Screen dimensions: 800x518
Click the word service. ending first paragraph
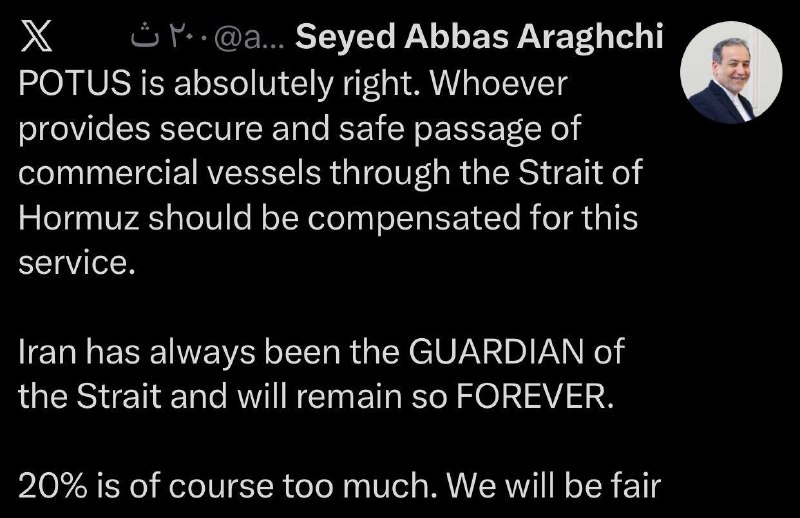(77, 264)
